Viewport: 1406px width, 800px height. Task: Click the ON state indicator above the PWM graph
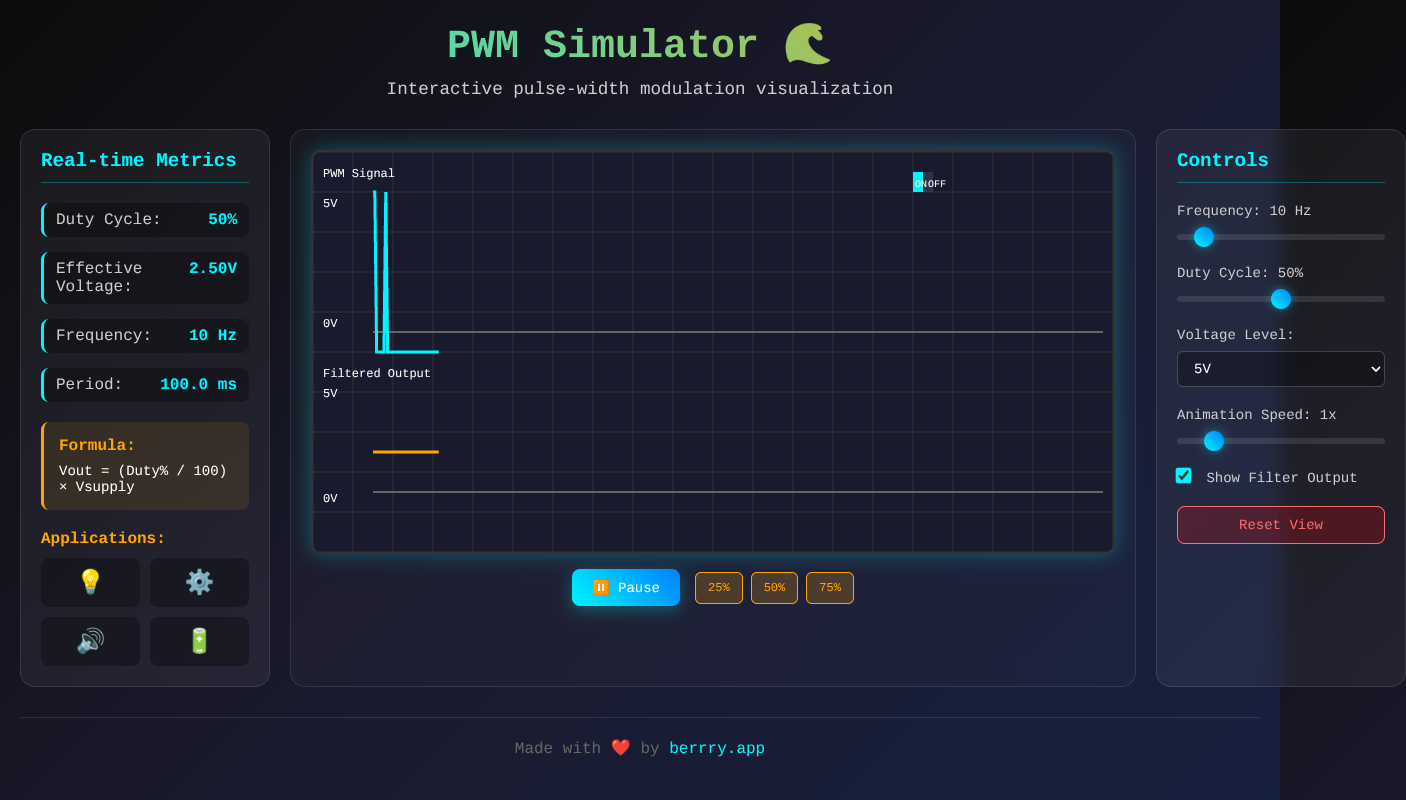pos(917,183)
